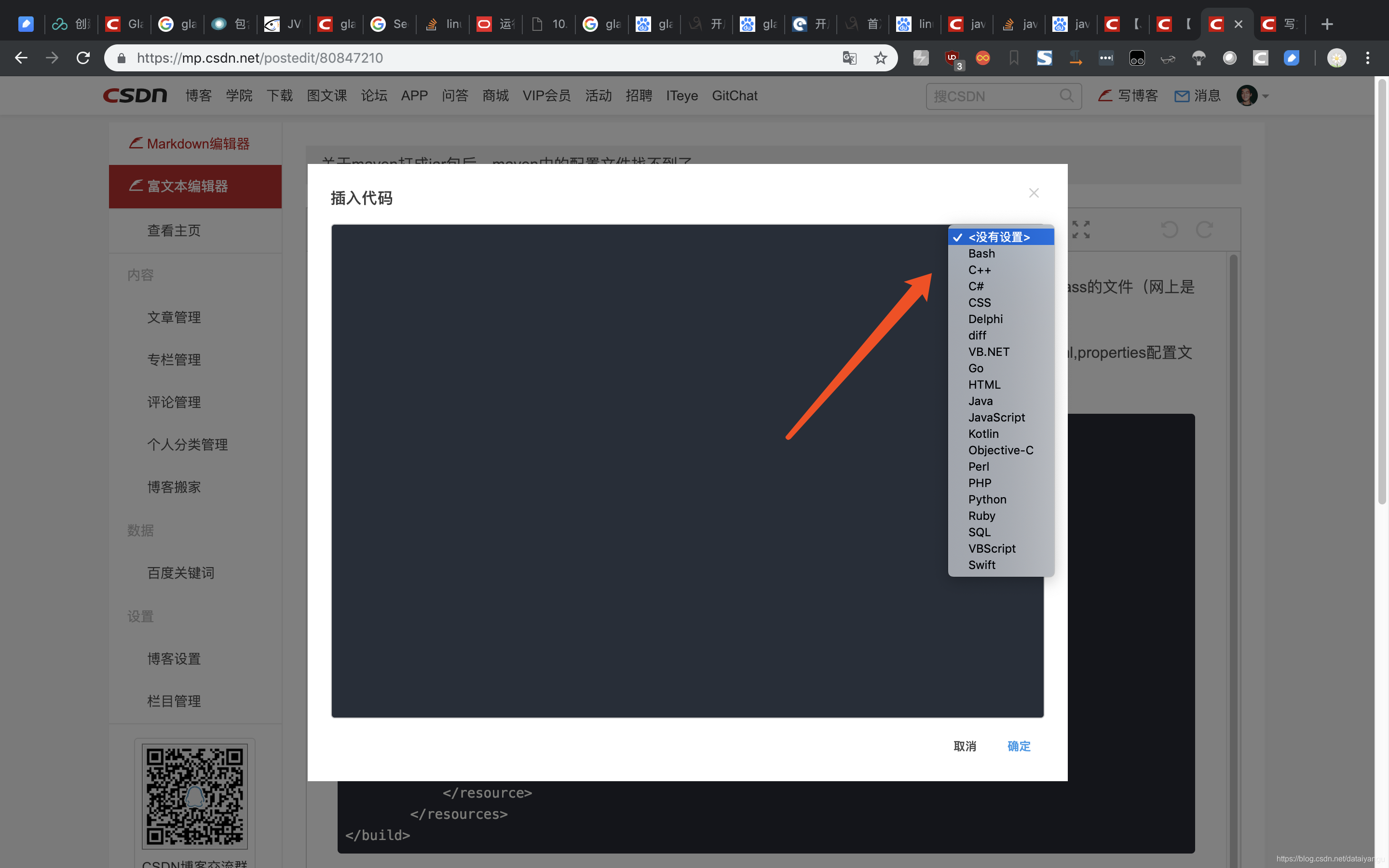This screenshot has width=1389, height=868.
Task: Open the 消息 mail icon
Action: 1182,96
